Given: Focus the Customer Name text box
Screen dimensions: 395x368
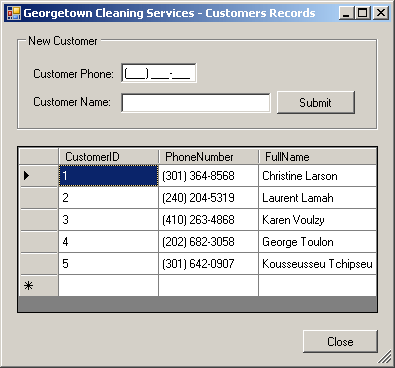Looking at the screenshot, I should click(196, 103).
